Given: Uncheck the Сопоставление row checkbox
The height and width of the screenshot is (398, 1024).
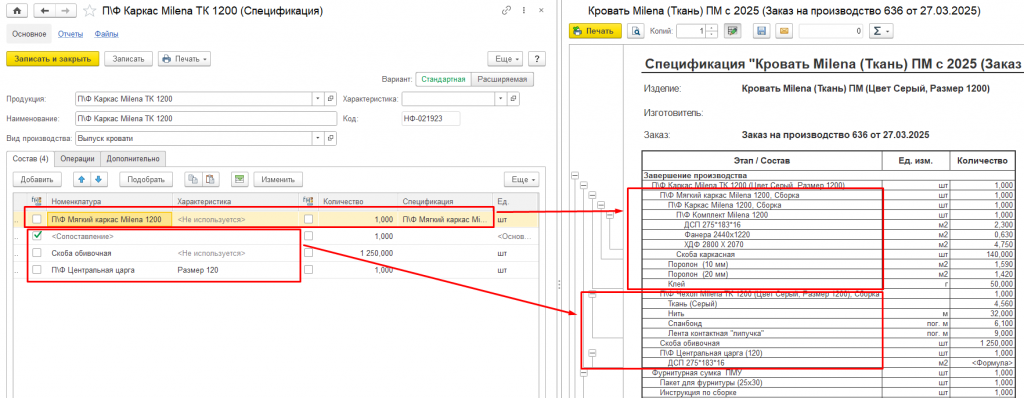Looking at the screenshot, I should point(37,236).
